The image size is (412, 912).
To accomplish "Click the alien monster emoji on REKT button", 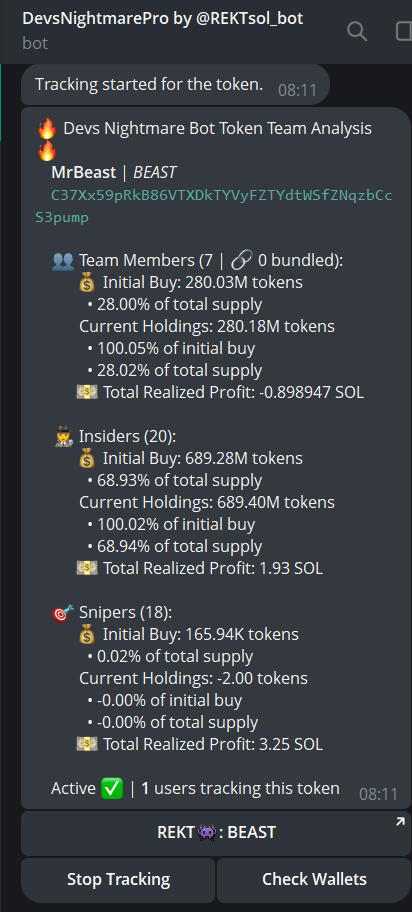I will pos(207,832).
